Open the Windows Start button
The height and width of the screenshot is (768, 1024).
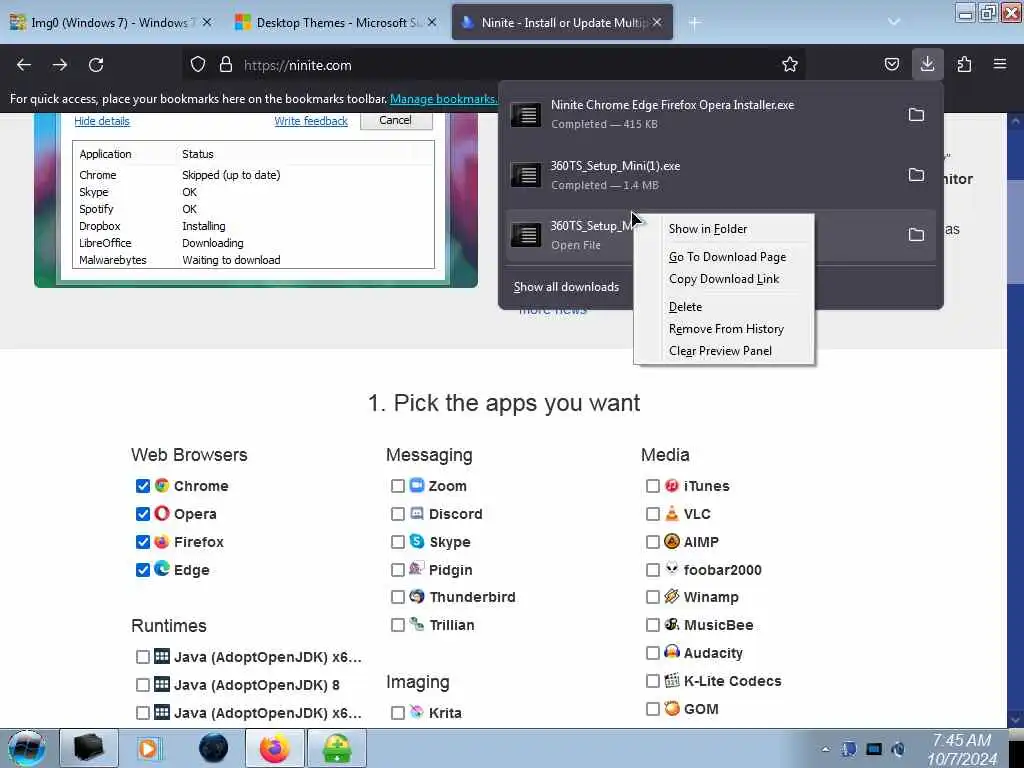(26, 748)
